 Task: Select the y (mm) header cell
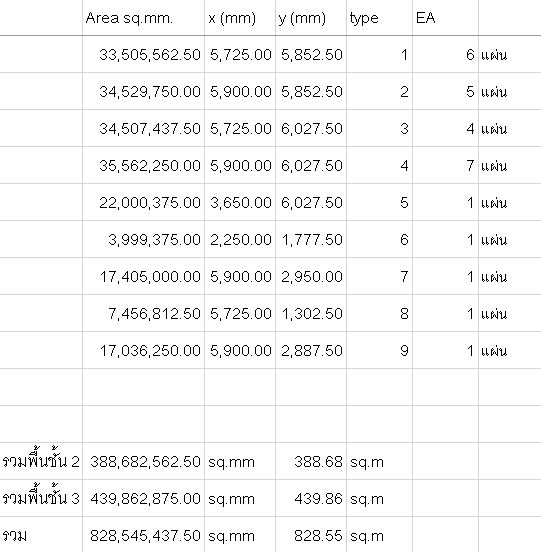[x=311, y=18]
